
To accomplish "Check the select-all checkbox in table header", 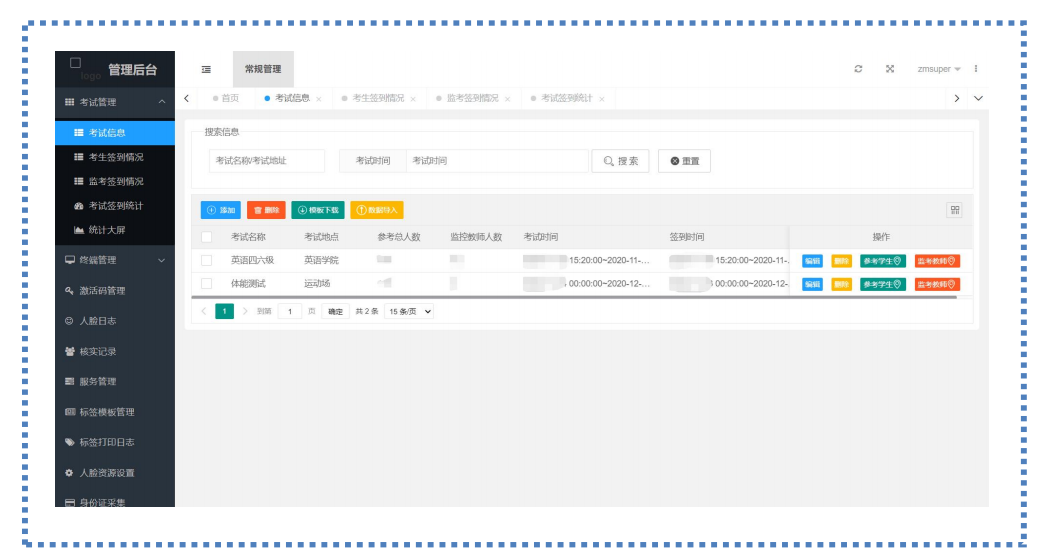I will pyautogui.click(x=207, y=237).
